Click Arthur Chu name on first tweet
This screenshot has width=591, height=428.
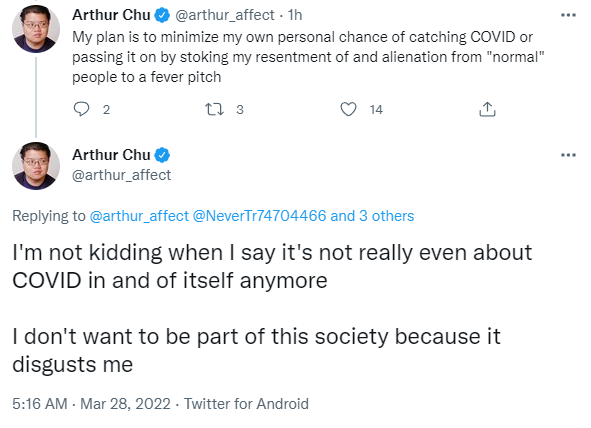pos(111,15)
